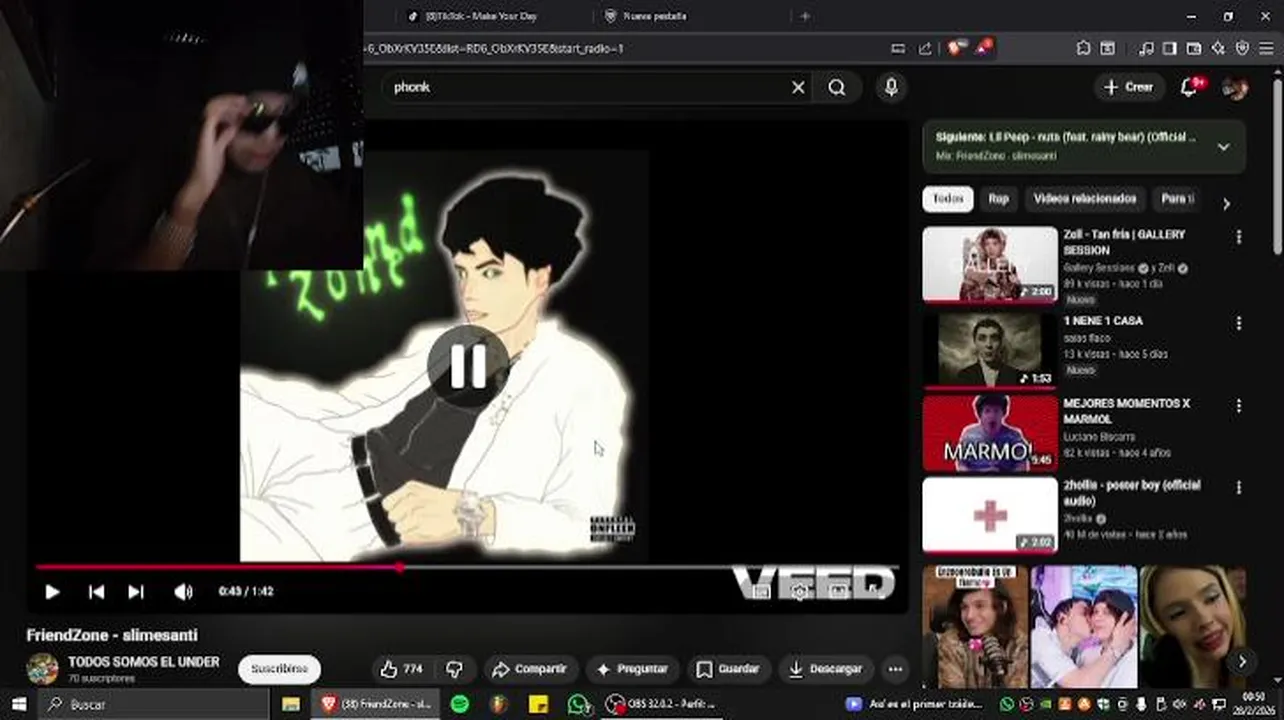The image size is (1284, 720).
Task: Click the Descargar download button
Action: point(825,669)
